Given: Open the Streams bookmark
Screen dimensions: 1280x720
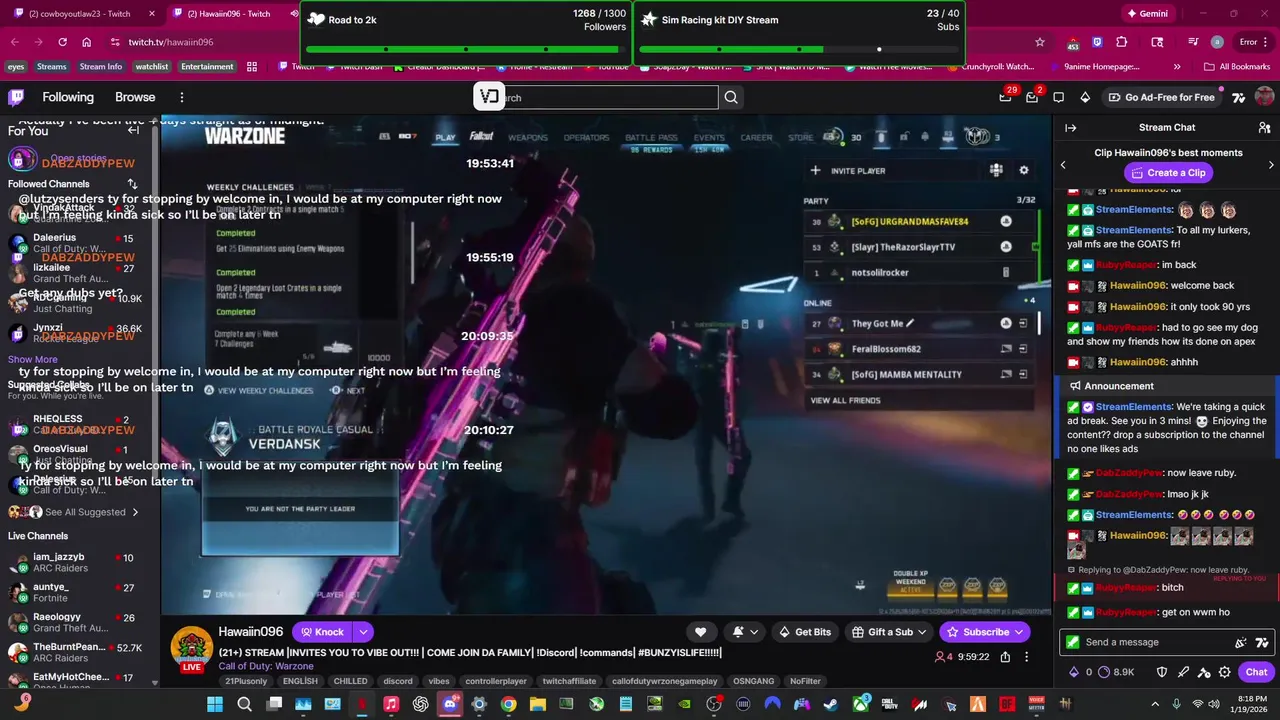Looking at the screenshot, I should (x=51, y=67).
